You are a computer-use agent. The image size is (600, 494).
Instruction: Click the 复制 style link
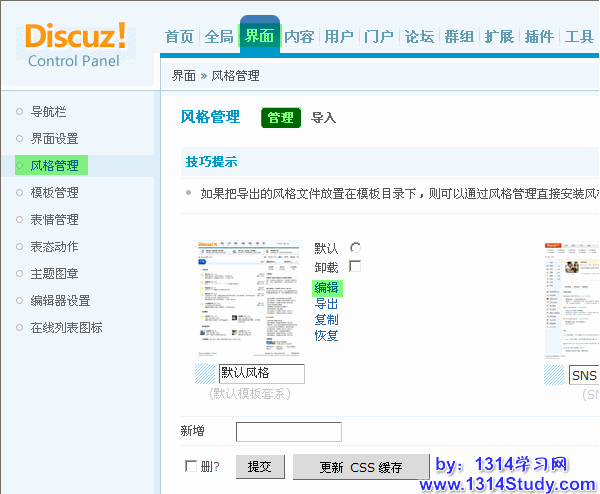click(326, 320)
